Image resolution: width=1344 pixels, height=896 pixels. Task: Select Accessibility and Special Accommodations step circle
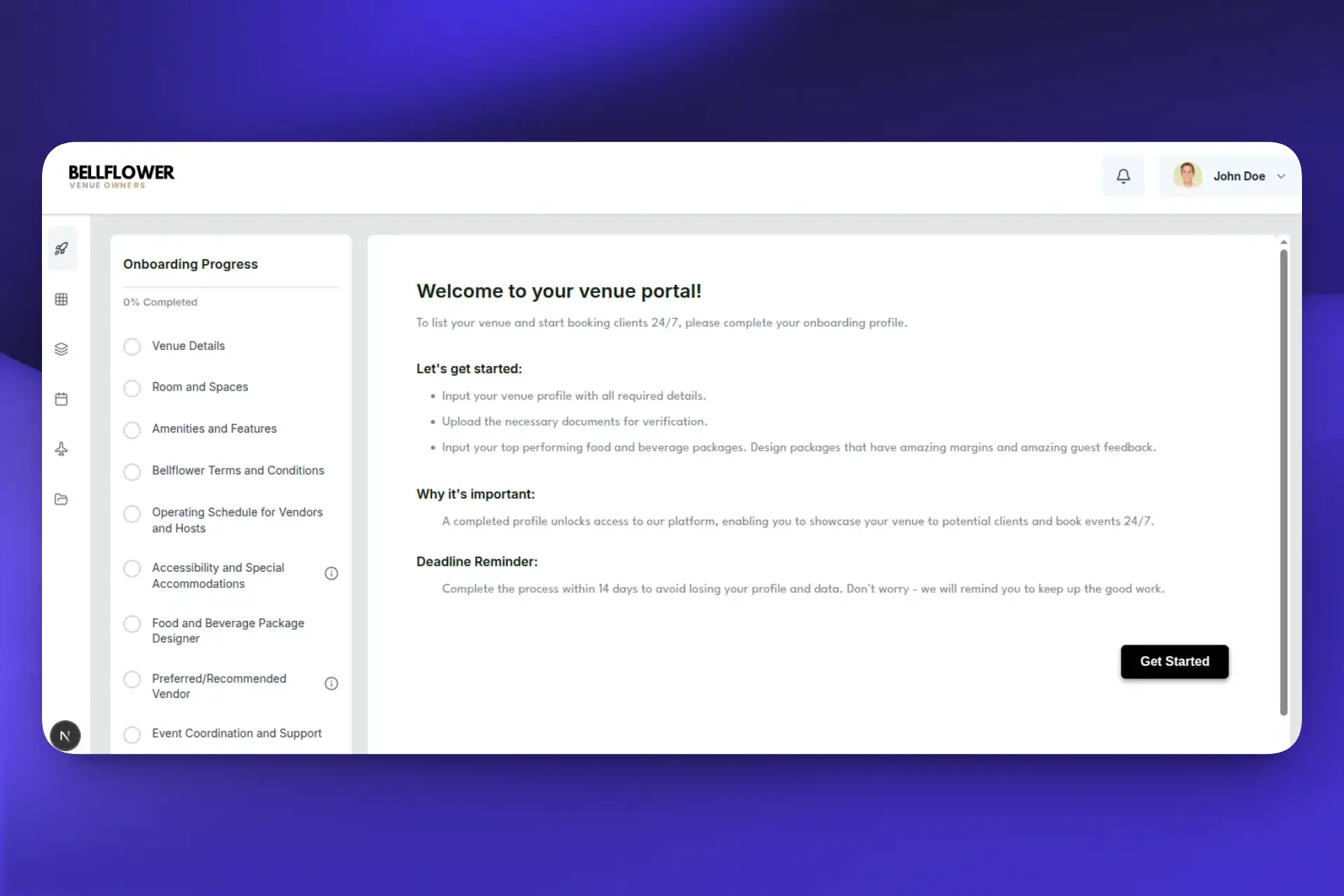tap(132, 568)
